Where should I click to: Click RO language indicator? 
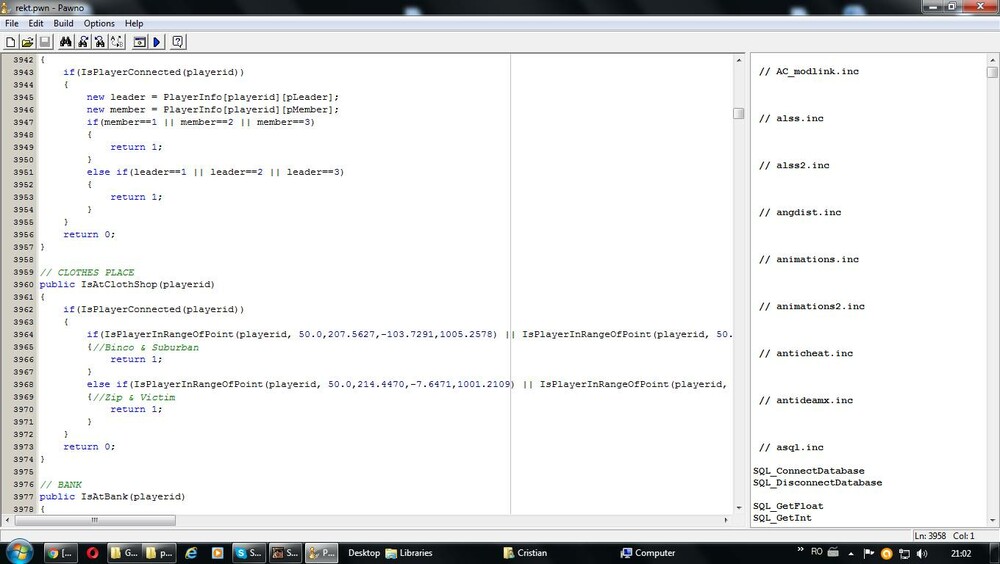816,551
